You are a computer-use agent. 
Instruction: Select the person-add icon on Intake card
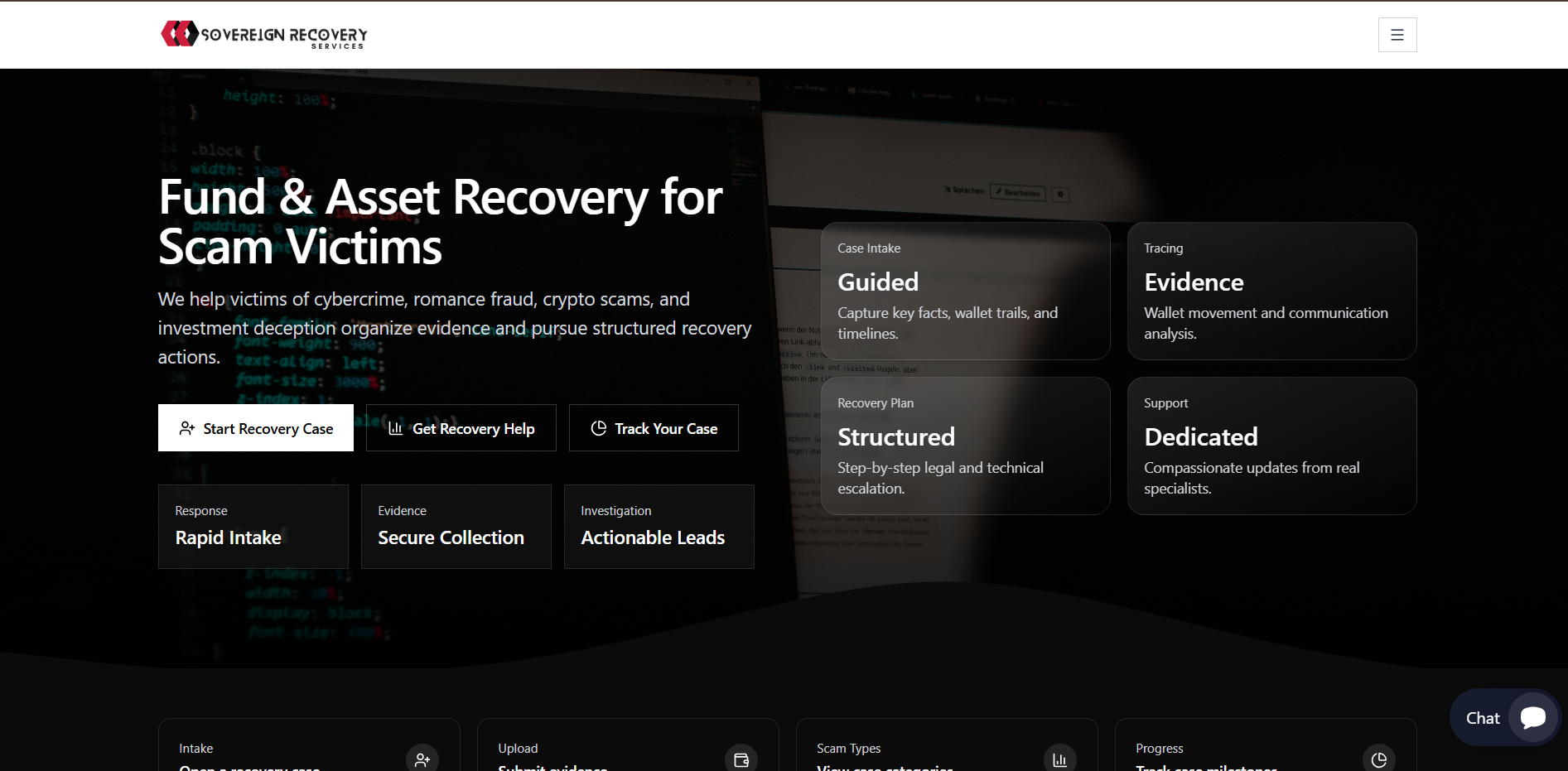(422, 759)
